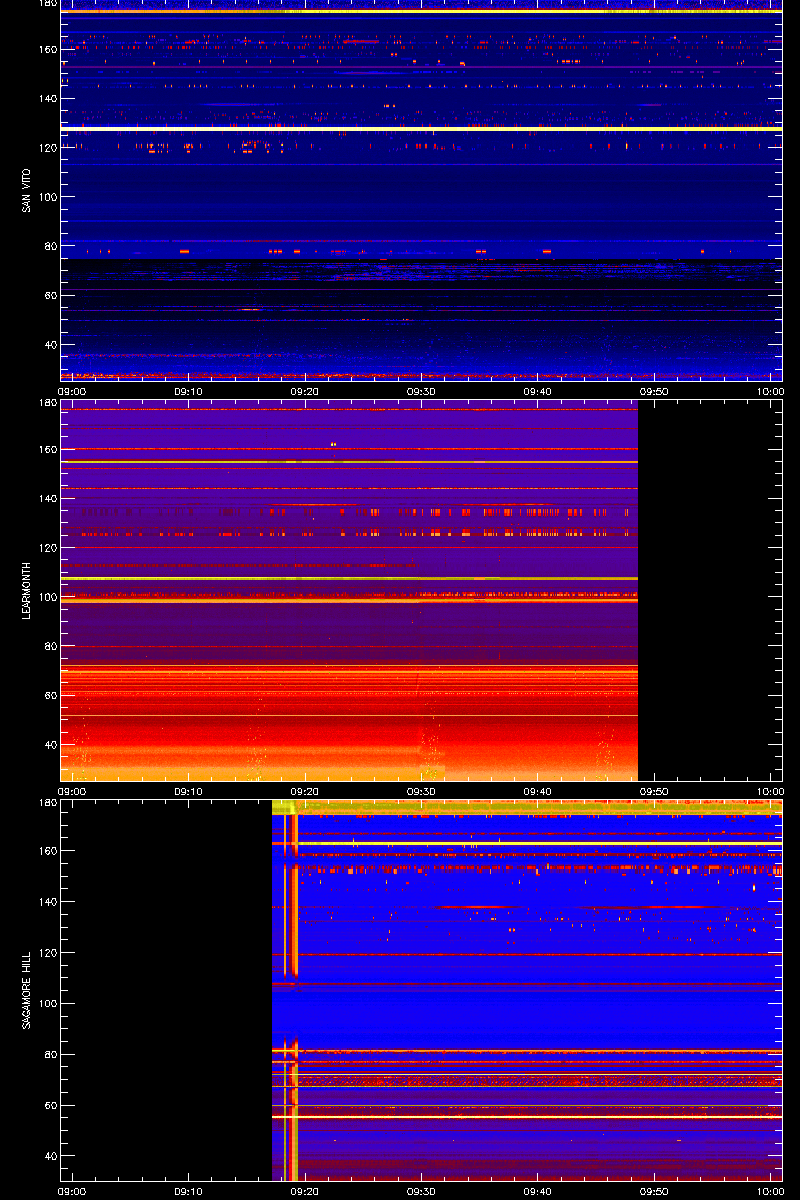The height and width of the screenshot is (1200, 800).
Task: Pick 09:50 time label under Sagamore Hill
Action: point(654,1191)
